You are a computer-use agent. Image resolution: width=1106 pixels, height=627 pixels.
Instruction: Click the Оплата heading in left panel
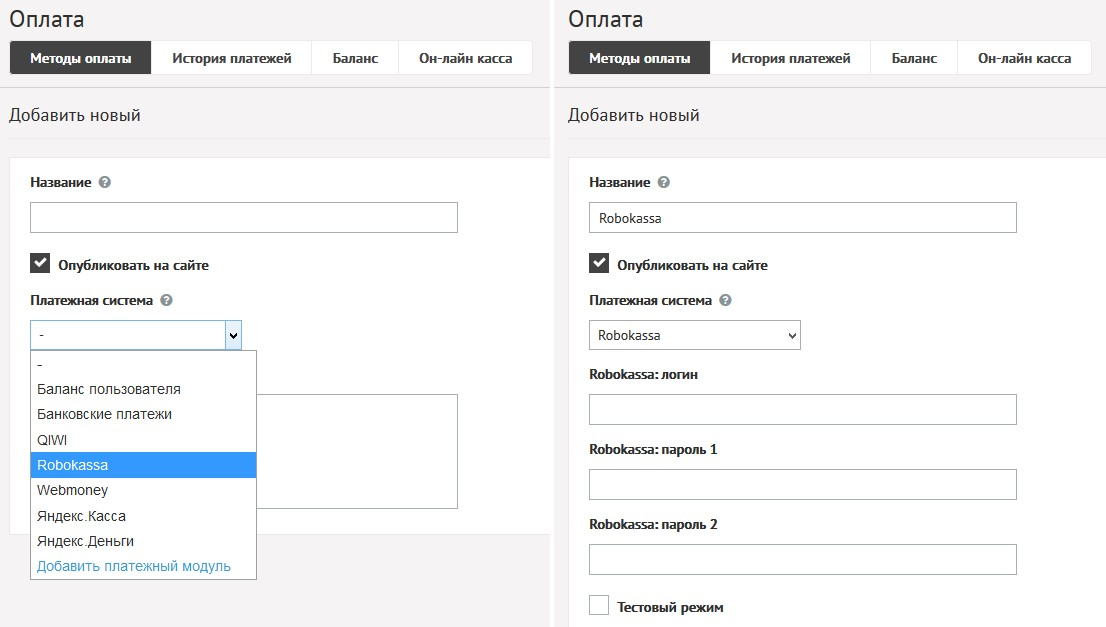point(47,19)
